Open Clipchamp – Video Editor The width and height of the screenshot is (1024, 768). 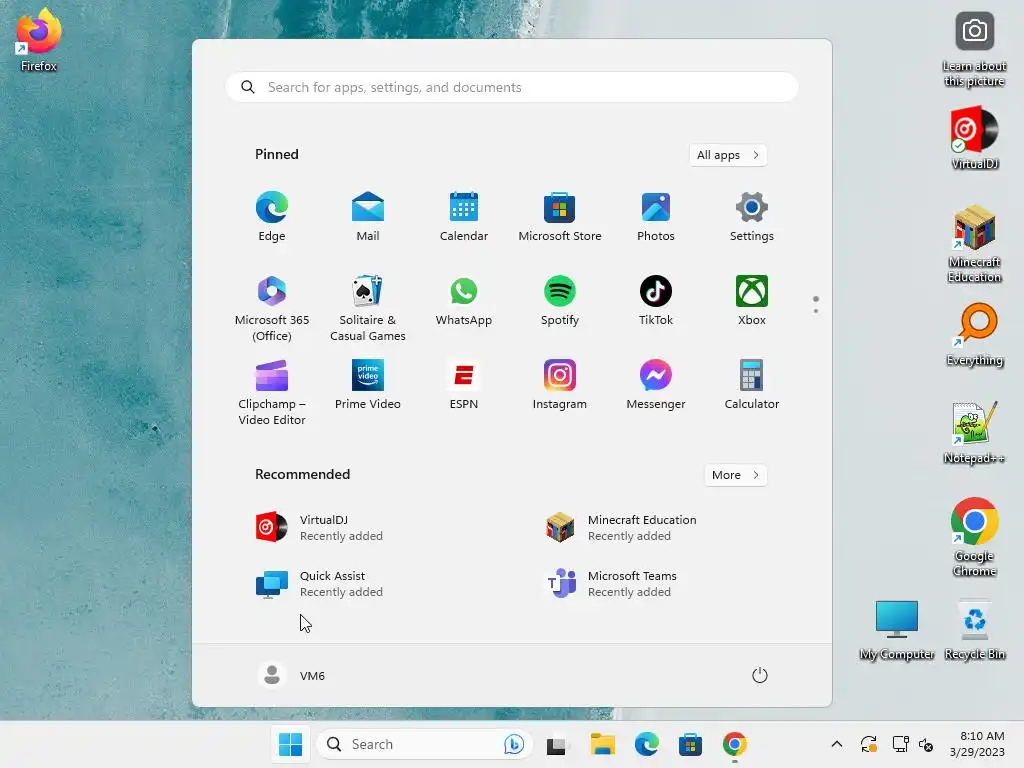272,392
